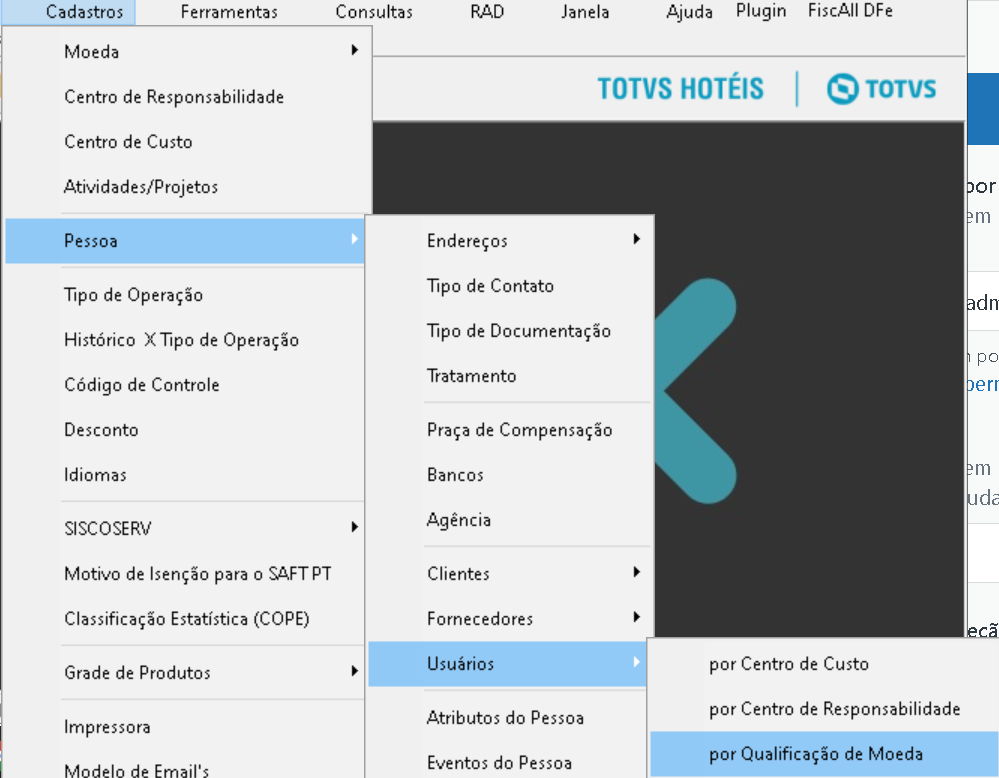999x778 pixels.
Task: Select Endereços in Pessoa submenu
Action: (x=510, y=241)
